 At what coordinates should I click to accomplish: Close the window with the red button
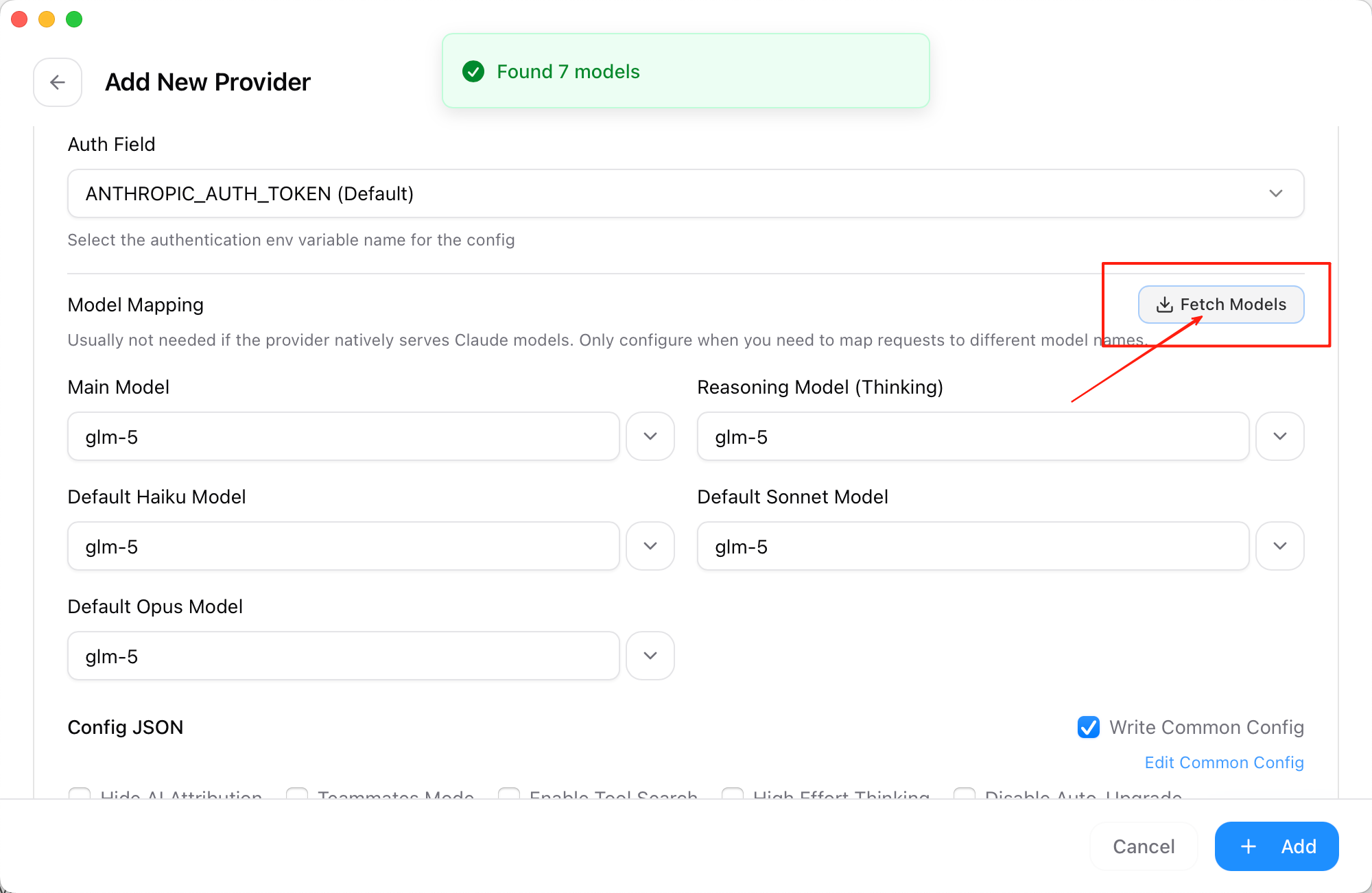(x=19, y=19)
